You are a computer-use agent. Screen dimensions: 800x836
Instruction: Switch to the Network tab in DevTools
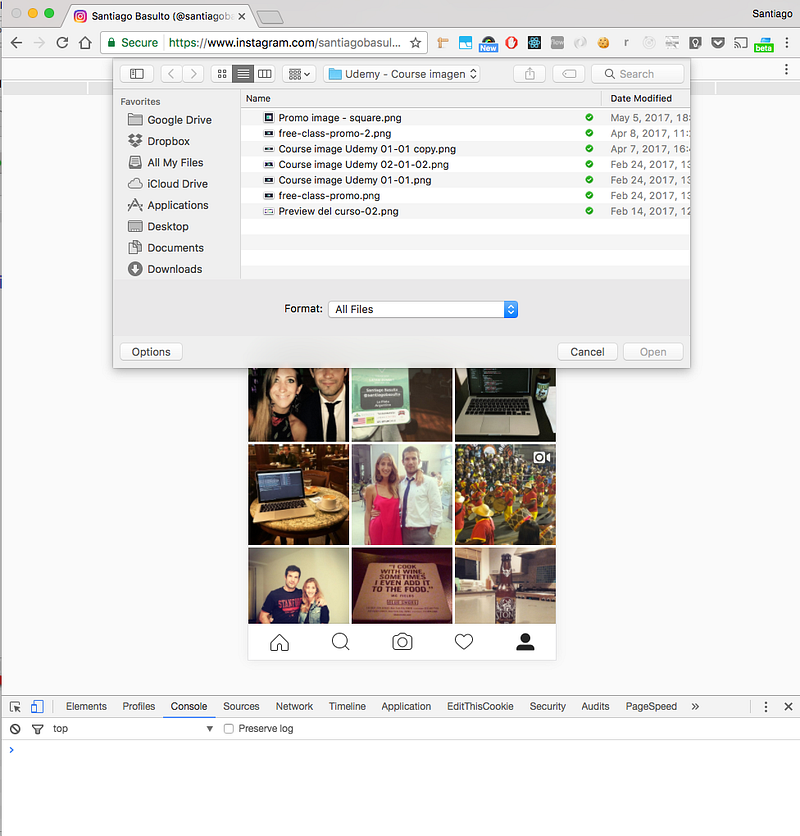pyautogui.click(x=294, y=706)
